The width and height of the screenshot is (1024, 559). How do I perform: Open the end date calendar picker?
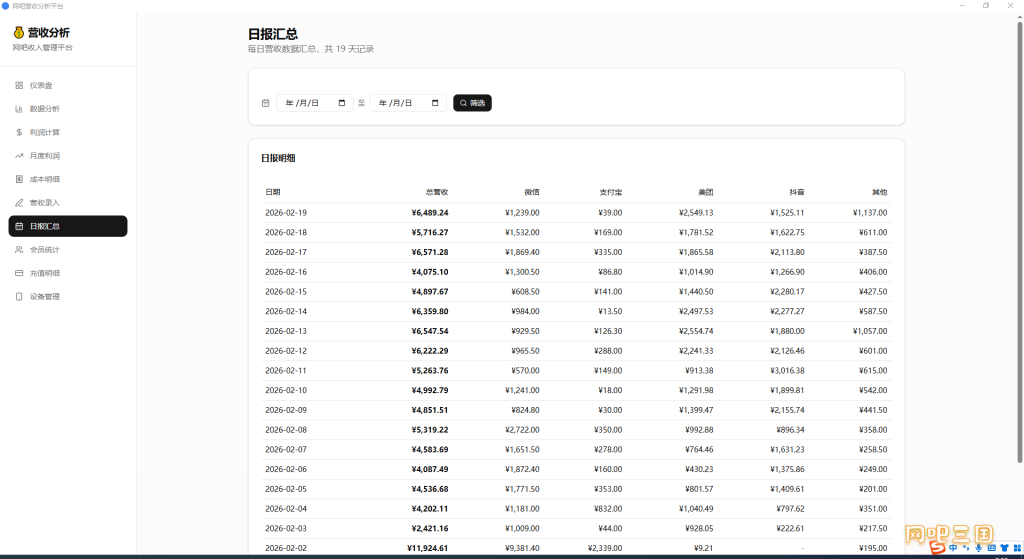pyautogui.click(x=435, y=103)
